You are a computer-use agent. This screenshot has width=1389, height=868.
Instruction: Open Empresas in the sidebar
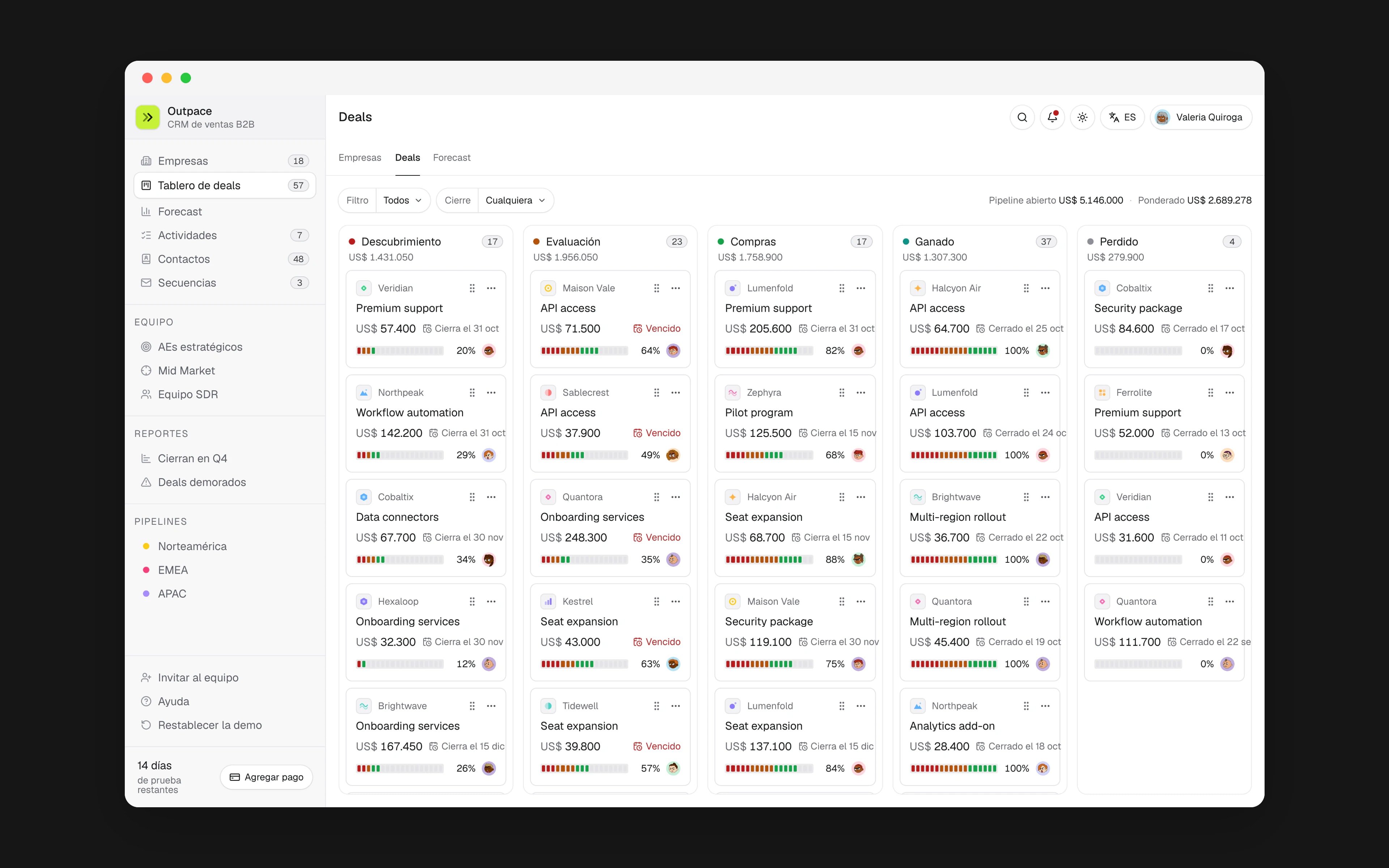click(225, 161)
